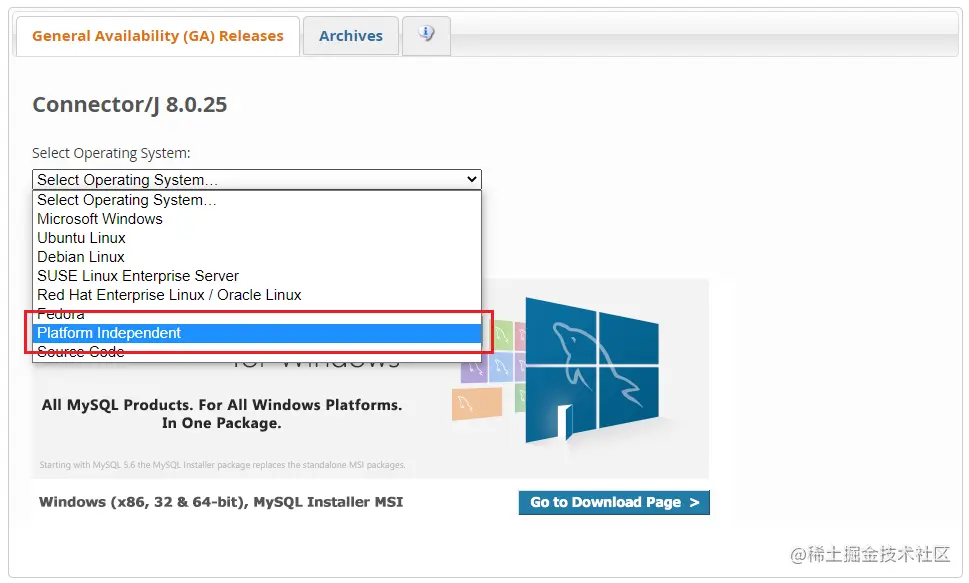The image size is (969, 583).
Task: Click the Go to Download Page button
Action: click(x=614, y=502)
